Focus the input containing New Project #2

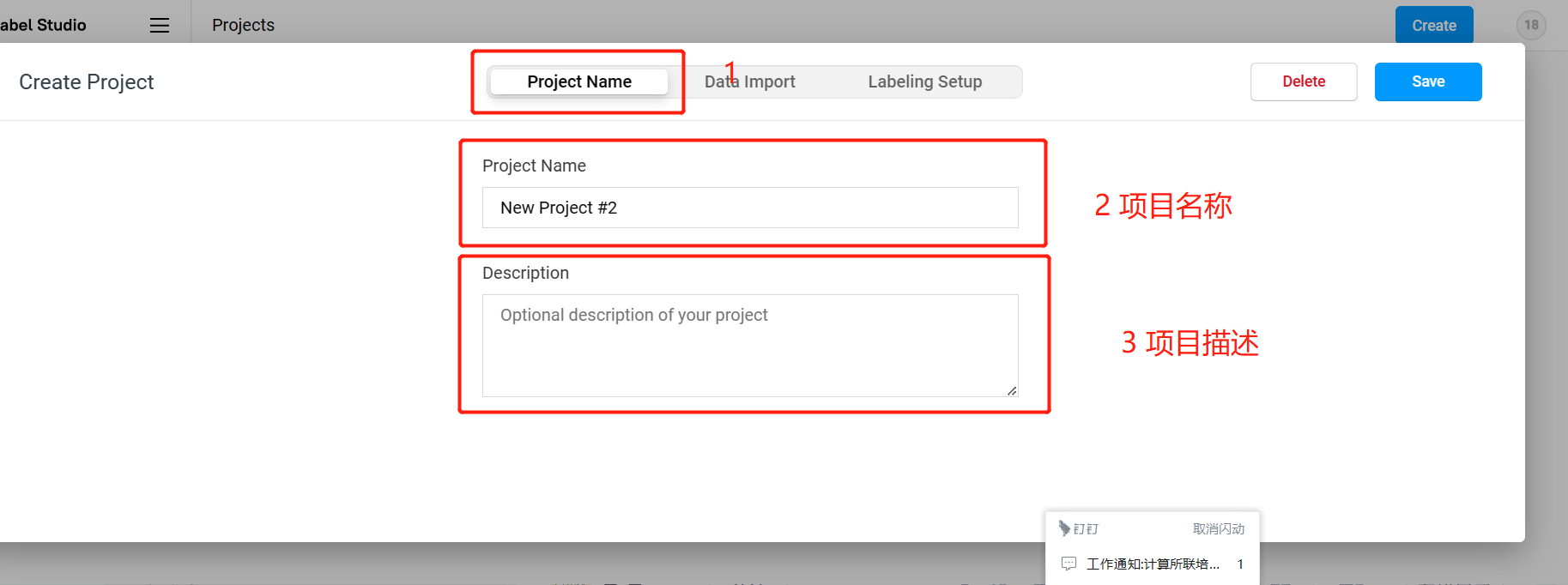(749, 208)
